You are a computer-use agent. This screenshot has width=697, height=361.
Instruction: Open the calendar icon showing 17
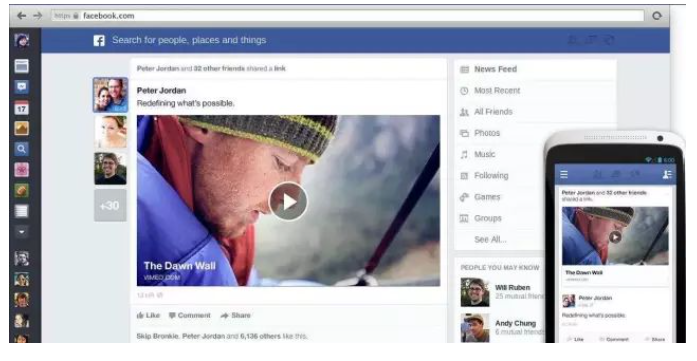(x=21, y=108)
